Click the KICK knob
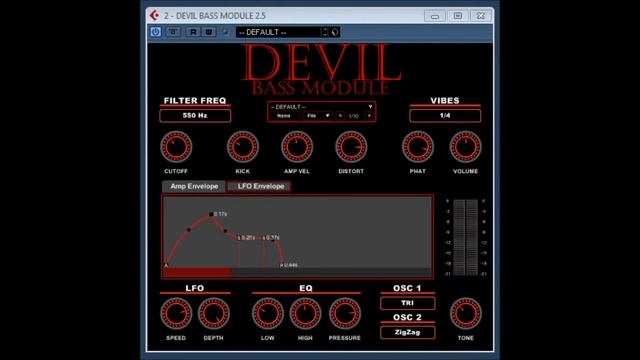The image size is (640, 360). (242, 147)
